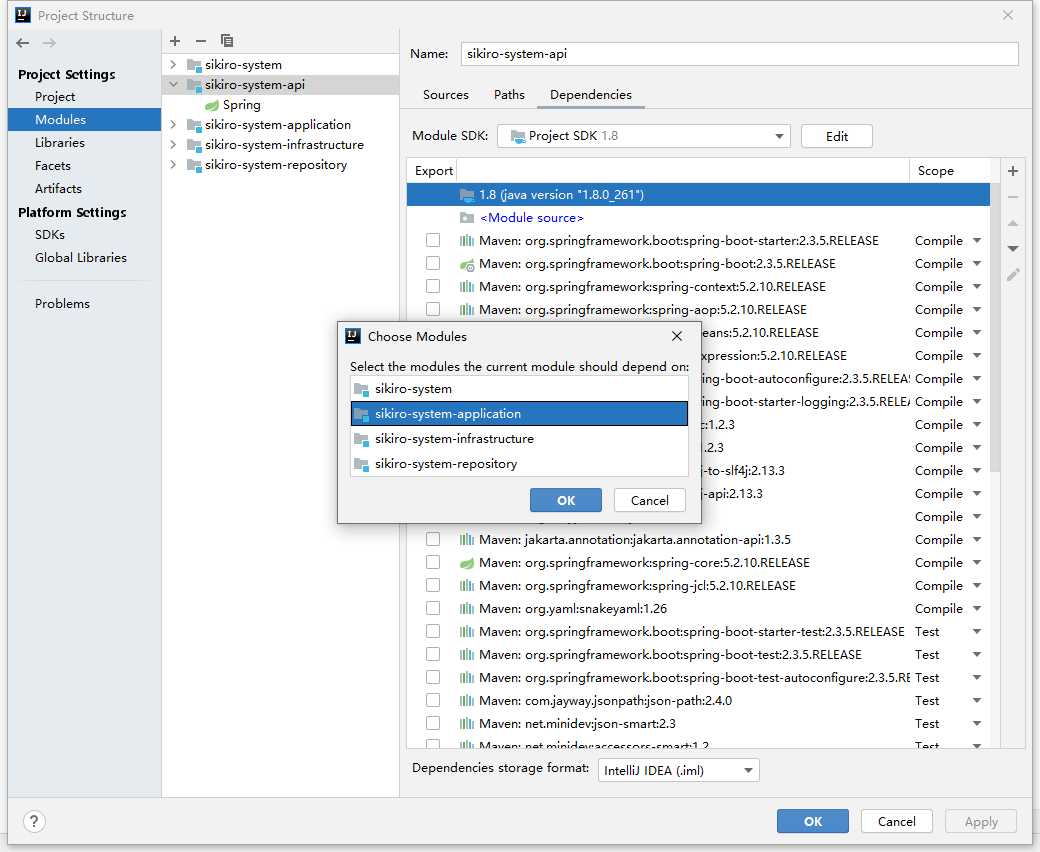Screen dimensions: 1040x852
Task: Close the Choose Modules dialog
Action: (677, 336)
